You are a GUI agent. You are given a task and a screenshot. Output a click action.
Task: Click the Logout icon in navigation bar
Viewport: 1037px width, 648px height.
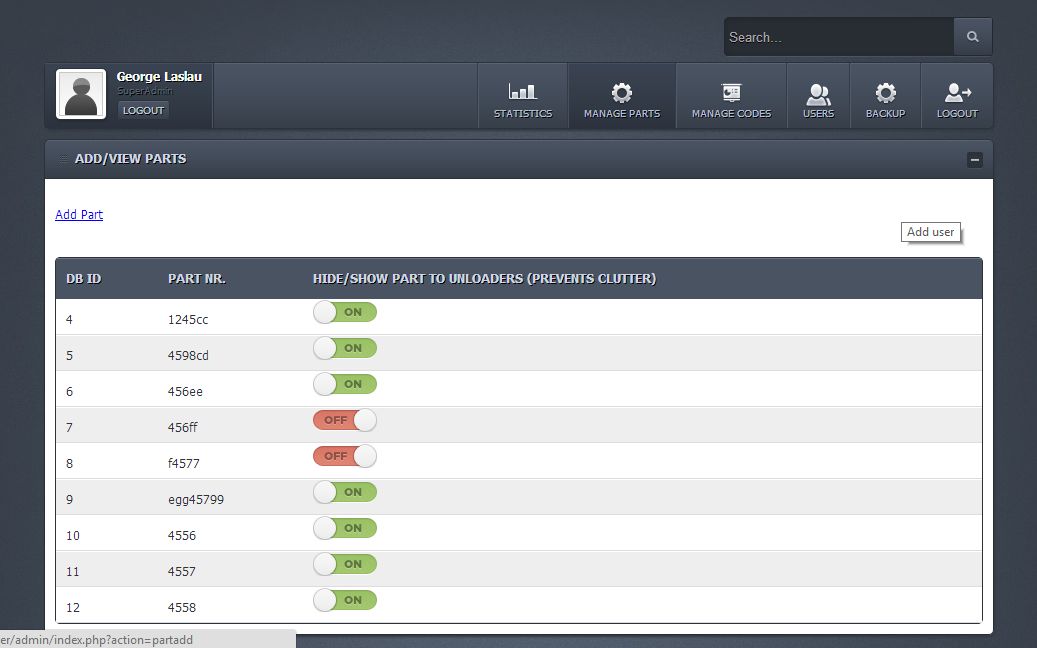point(957,93)
